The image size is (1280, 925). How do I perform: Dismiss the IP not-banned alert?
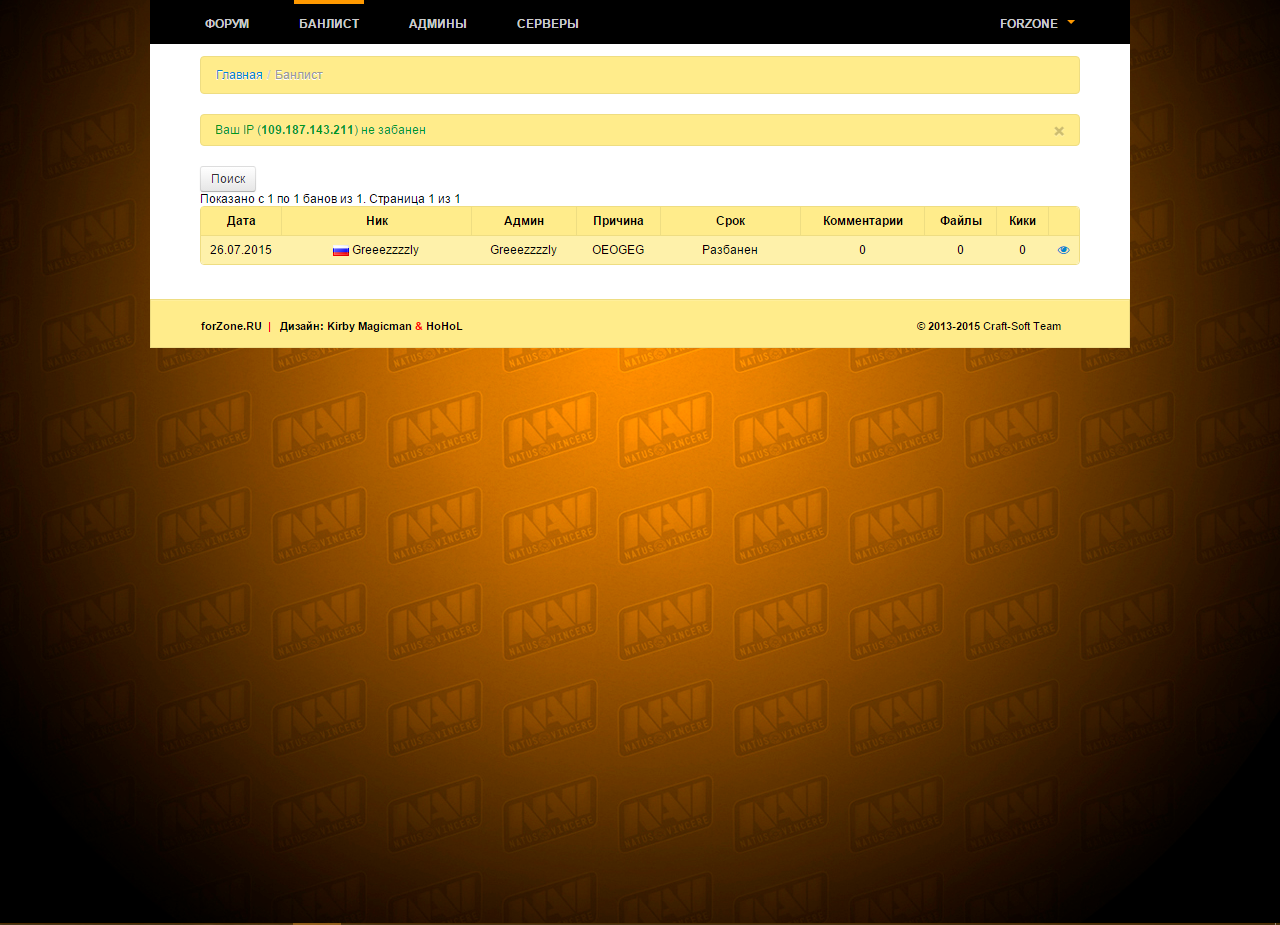pyautogui.click(x=1059, y=131)
